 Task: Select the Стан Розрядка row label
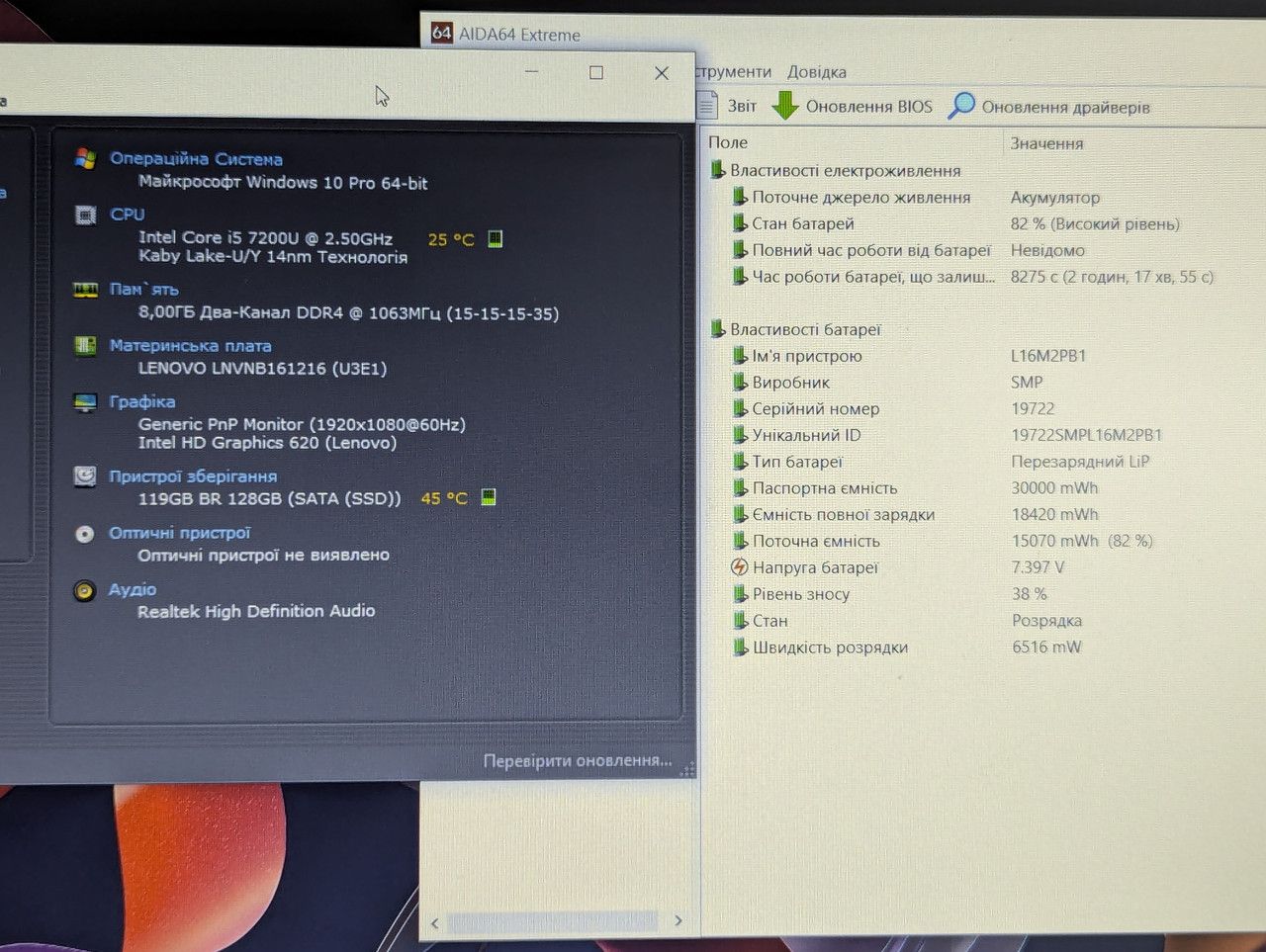pyautogui.click(x=770, y=621)
